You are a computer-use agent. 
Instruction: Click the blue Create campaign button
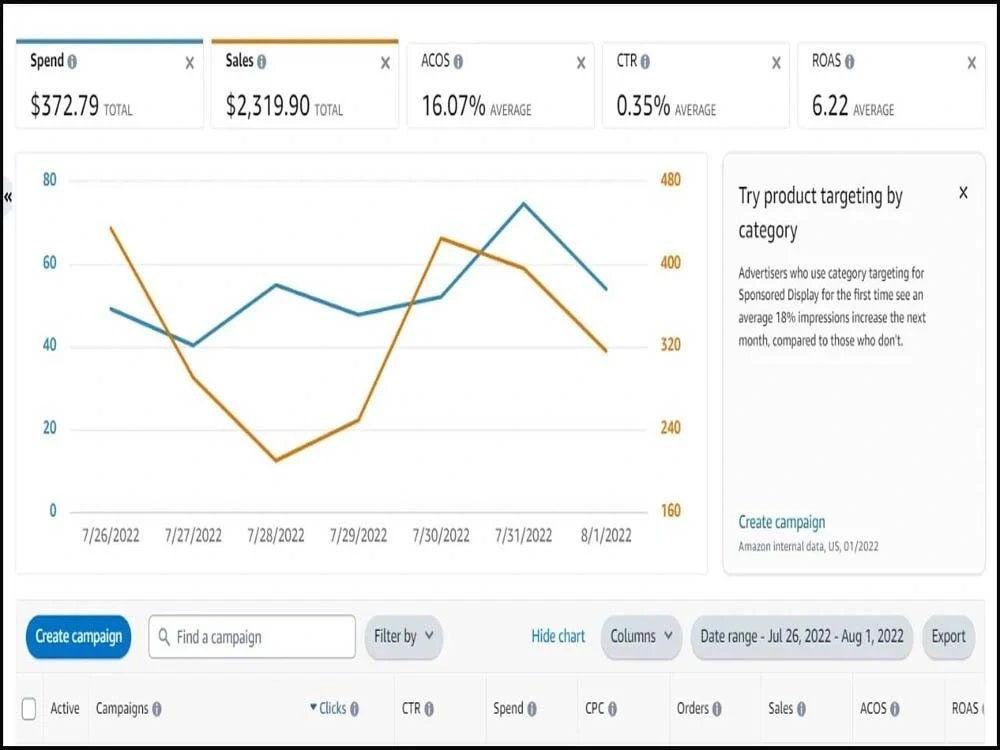pos(78,636)
